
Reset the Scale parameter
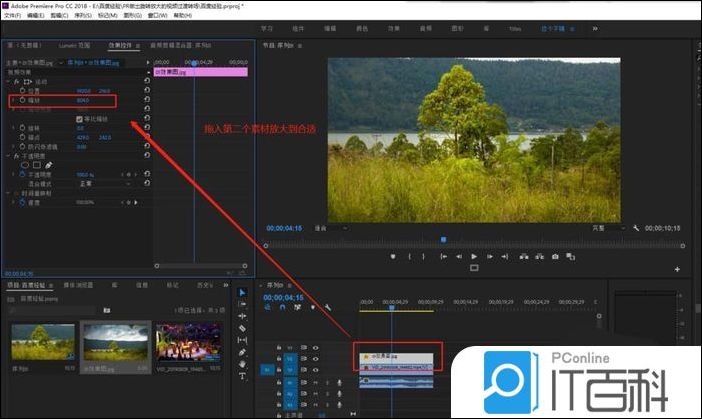click(x=147, y=99)
